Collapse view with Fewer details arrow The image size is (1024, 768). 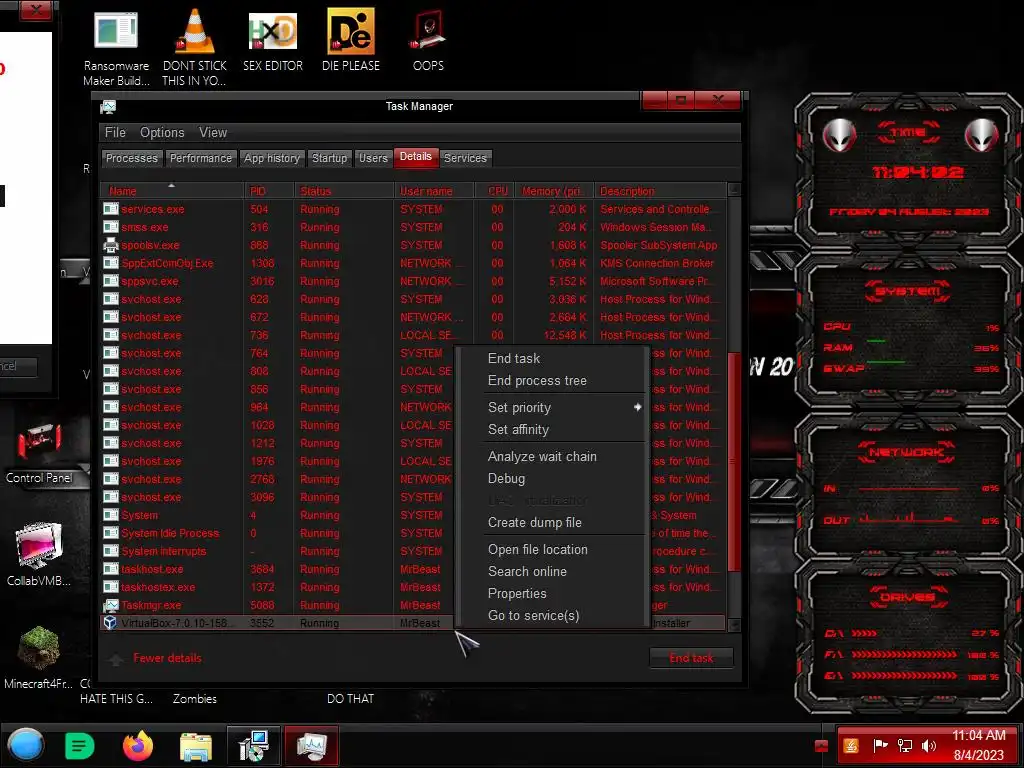116,660
